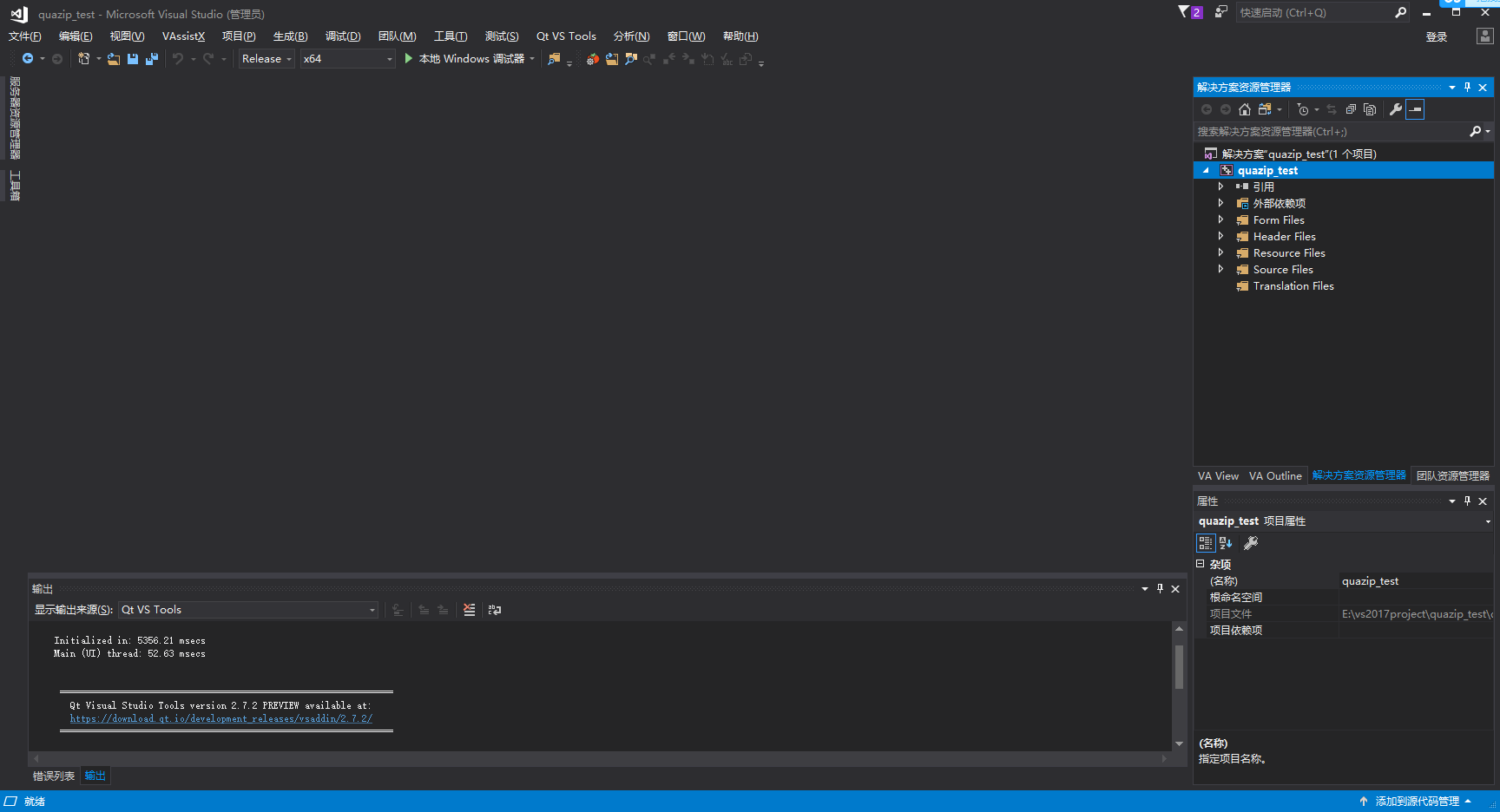This screenshot has width=1500, height=812.
Task: Toggle Preview Selected Items button
Action: pyautogui.click(x=1416, y=109)
